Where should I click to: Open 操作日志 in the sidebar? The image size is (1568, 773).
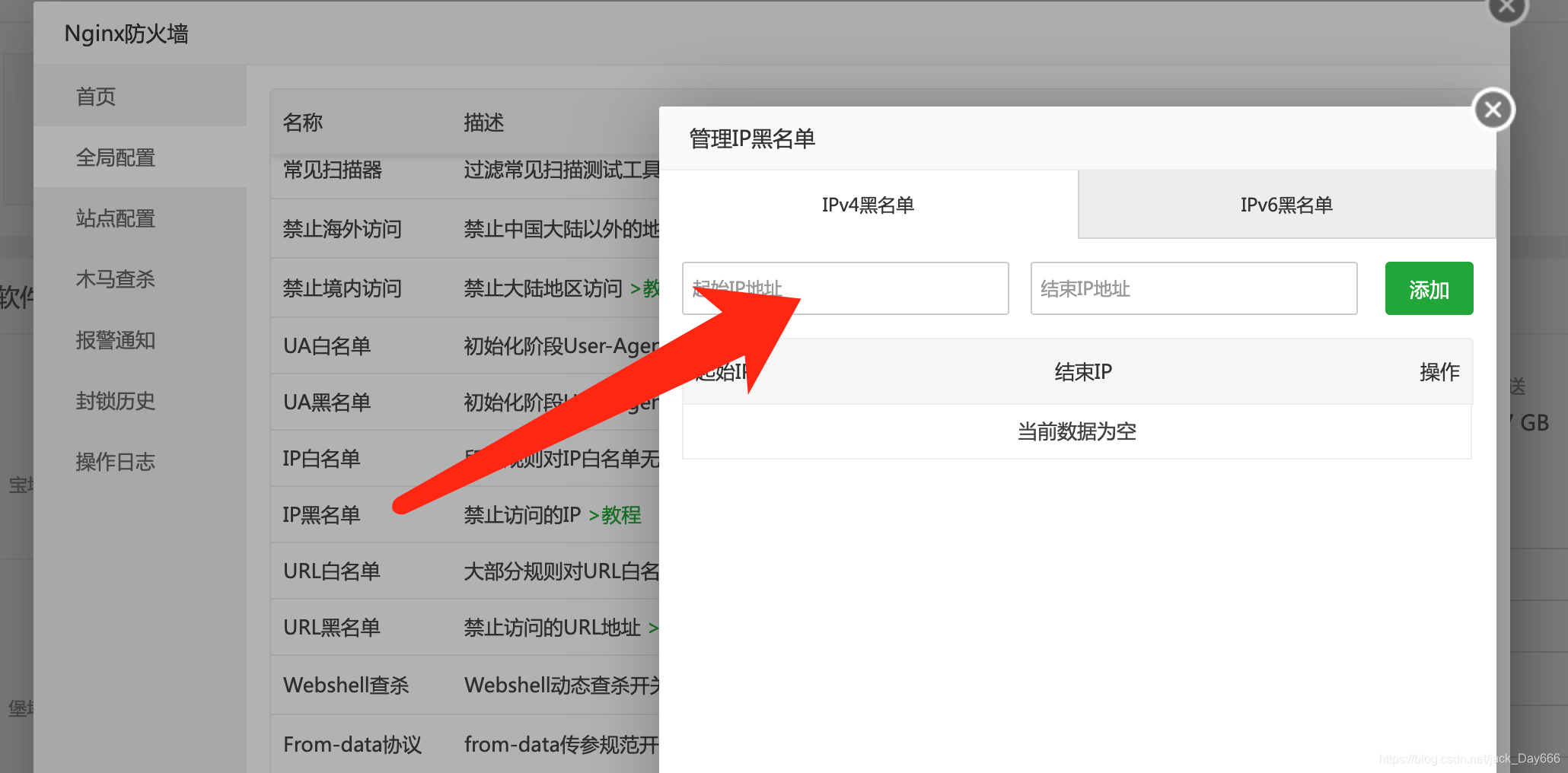pos(140,462)
